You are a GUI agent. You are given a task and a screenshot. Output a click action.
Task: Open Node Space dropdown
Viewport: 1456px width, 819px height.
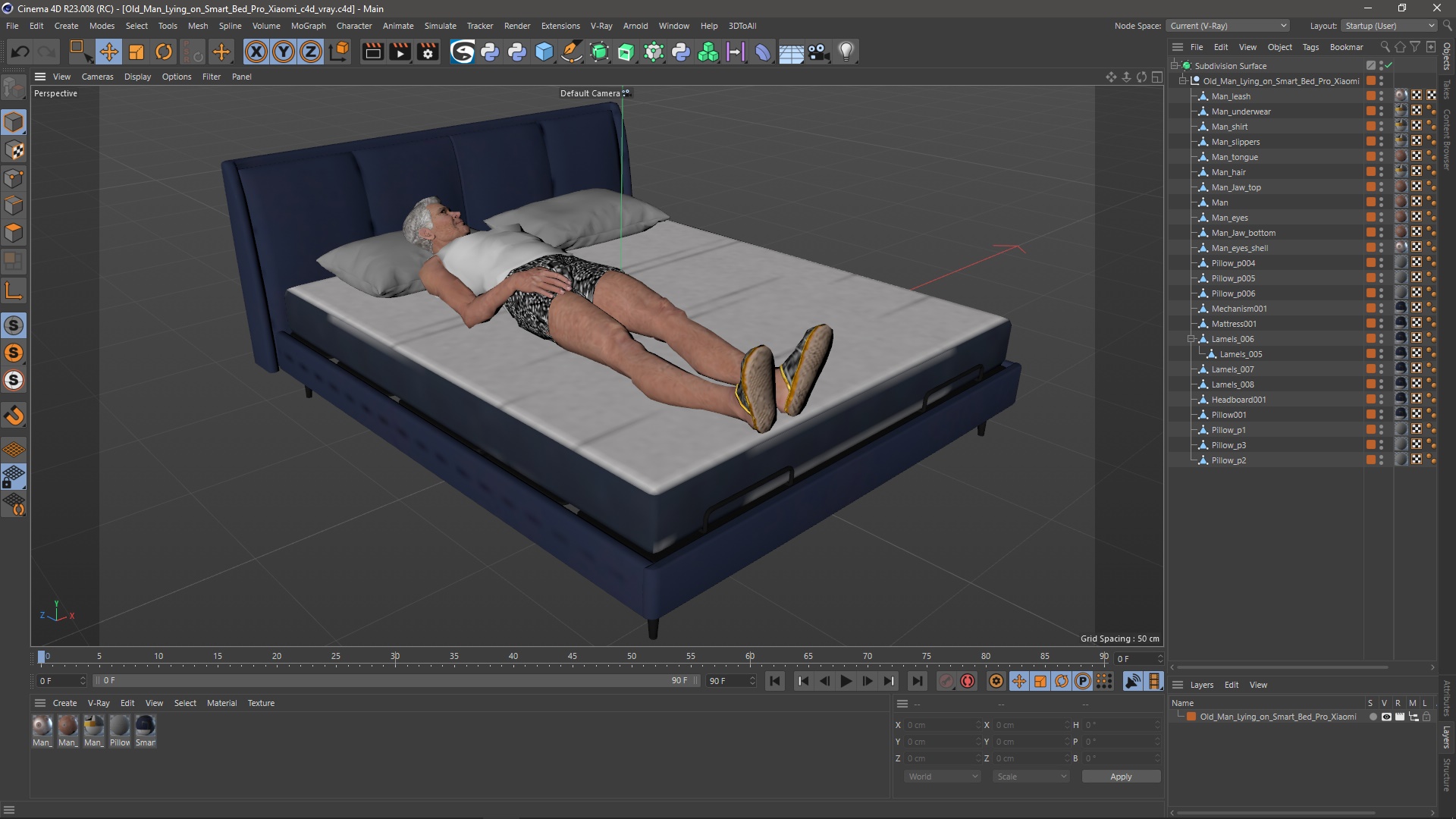pos(1228,26)
